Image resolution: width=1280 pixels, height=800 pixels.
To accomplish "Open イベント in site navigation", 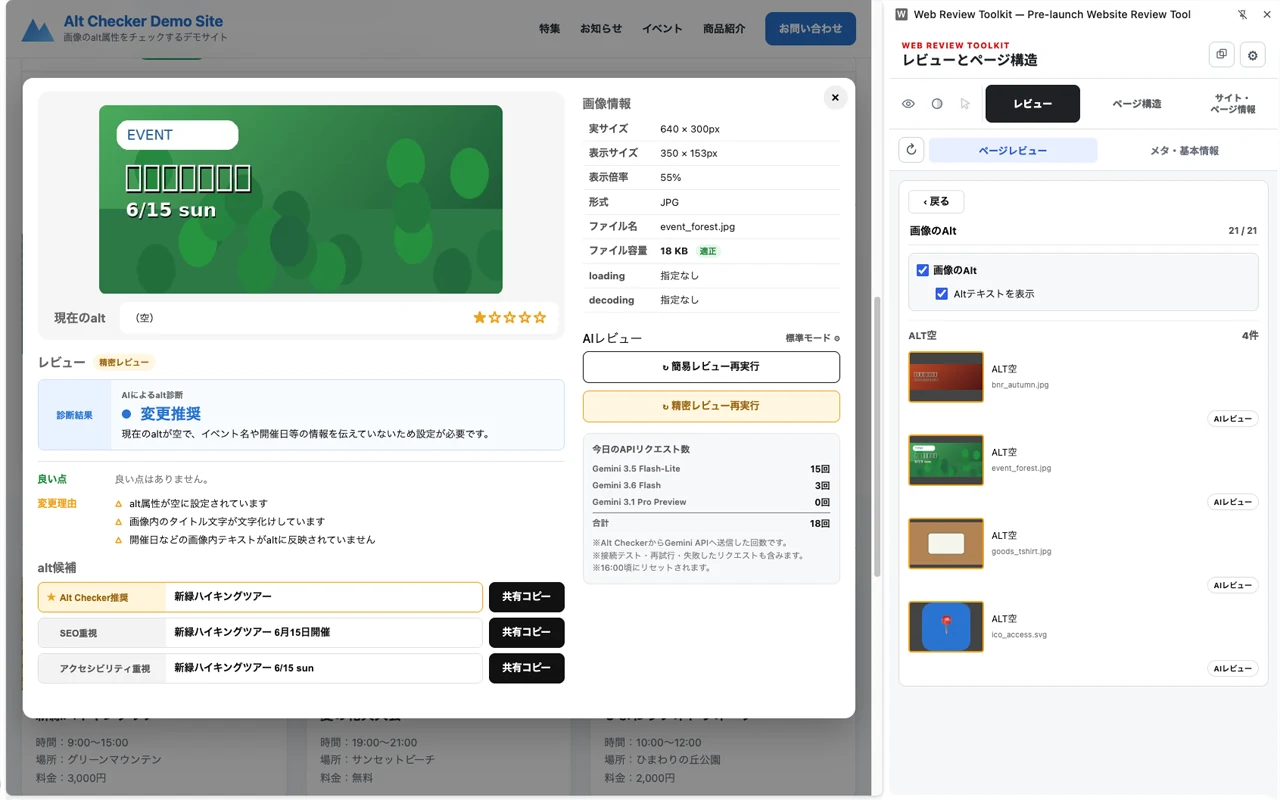I will tap(662, 29).
